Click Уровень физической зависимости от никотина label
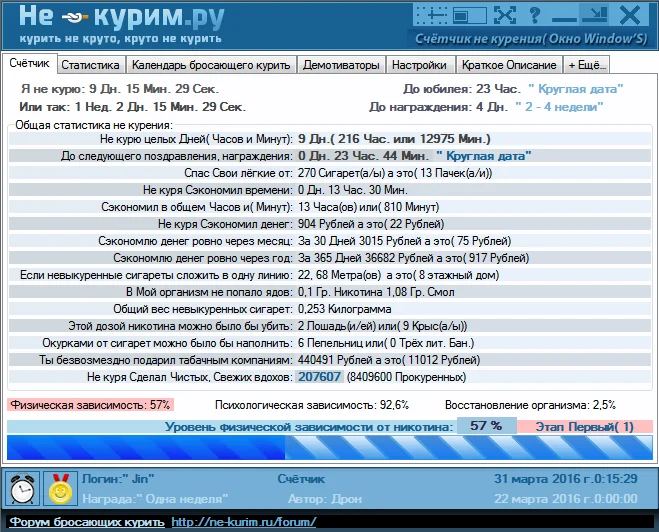The width and height of the screenshot is (659, 532). 309,427
